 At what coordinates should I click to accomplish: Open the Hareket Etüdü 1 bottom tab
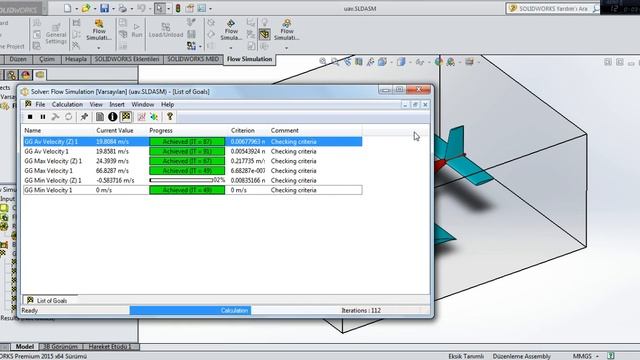(110, 347)
